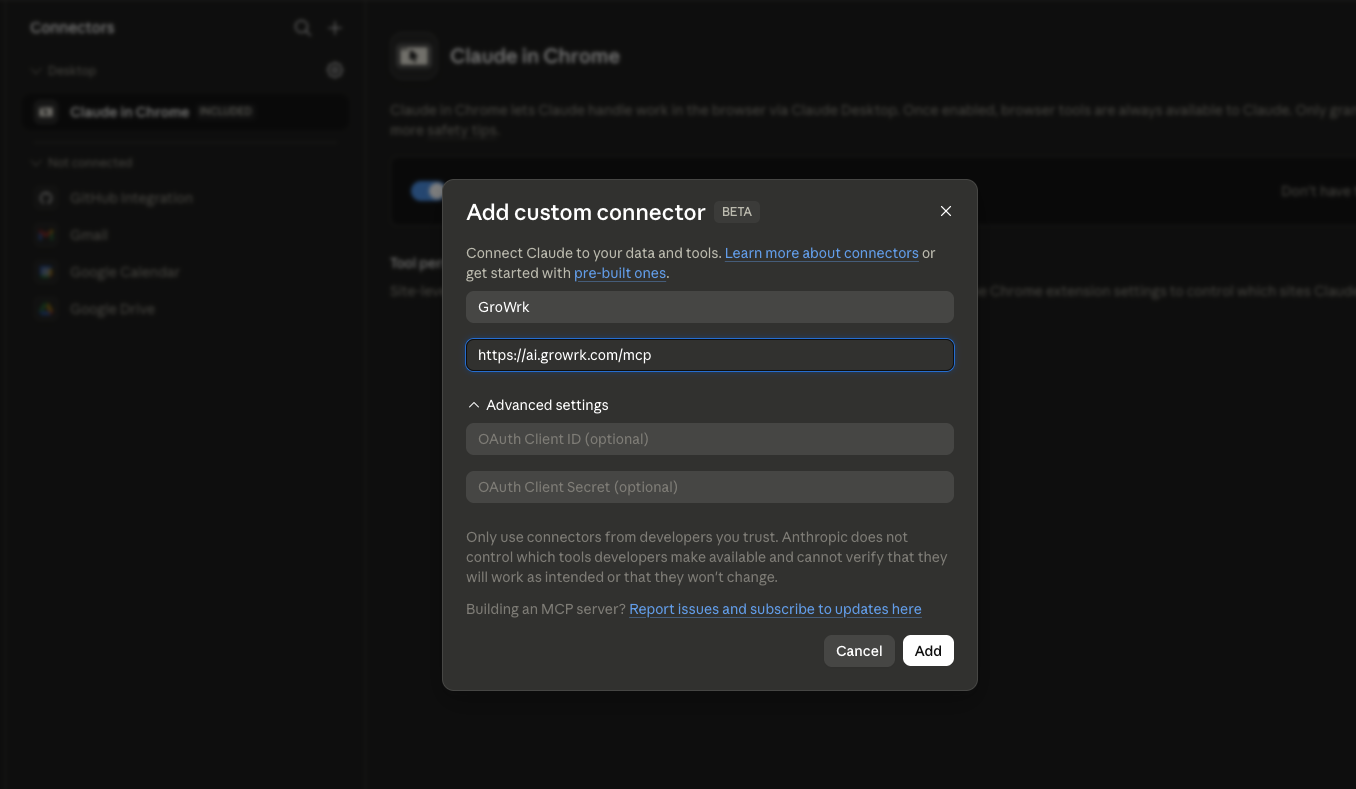Click the URL field with https://ai.growrk.com/mcp
Viewport: 1356px width, 789px height.
pyautogui.click(x=710, y=355)
